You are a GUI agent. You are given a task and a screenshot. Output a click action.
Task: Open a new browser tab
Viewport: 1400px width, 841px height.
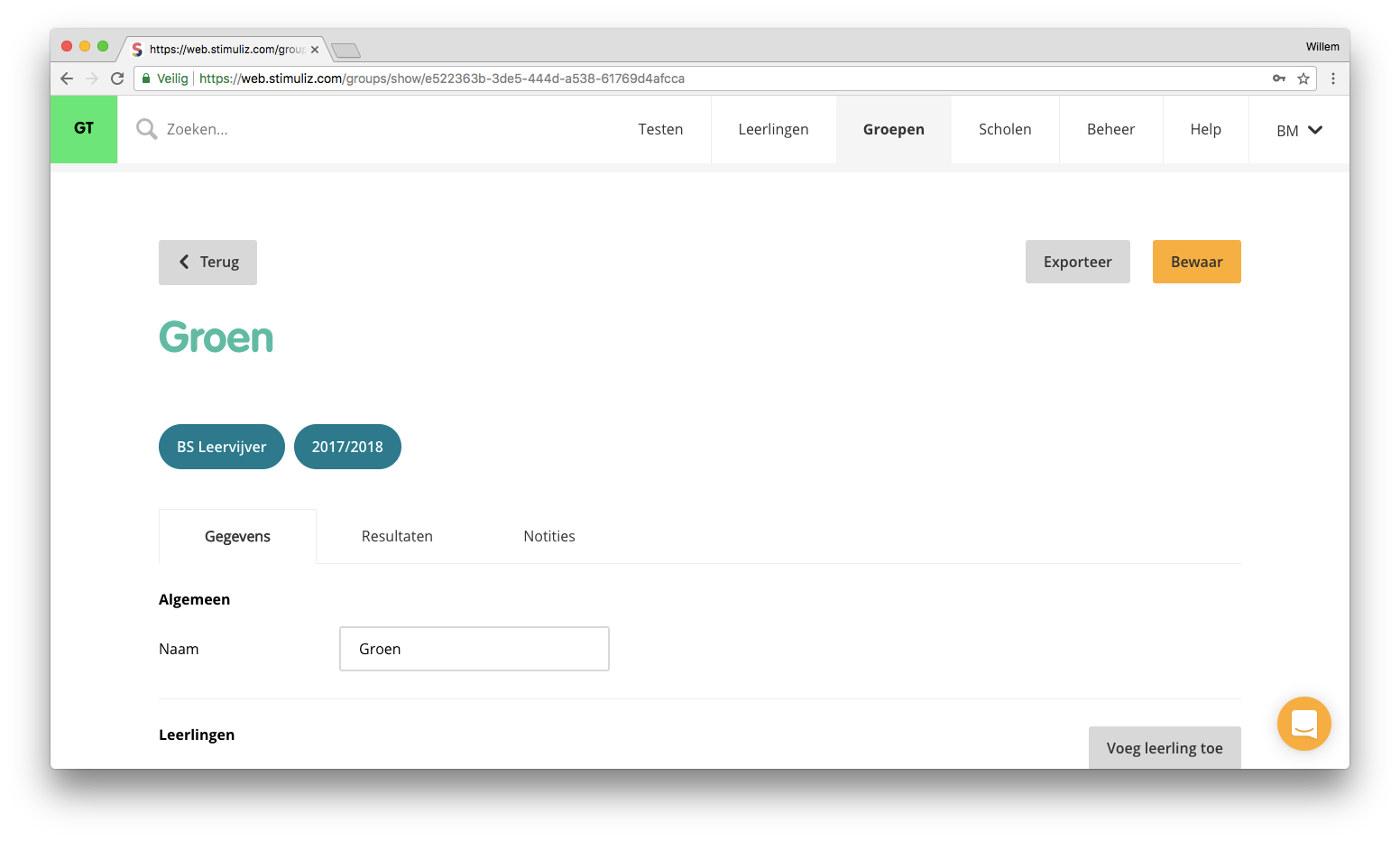click(345, 51)
